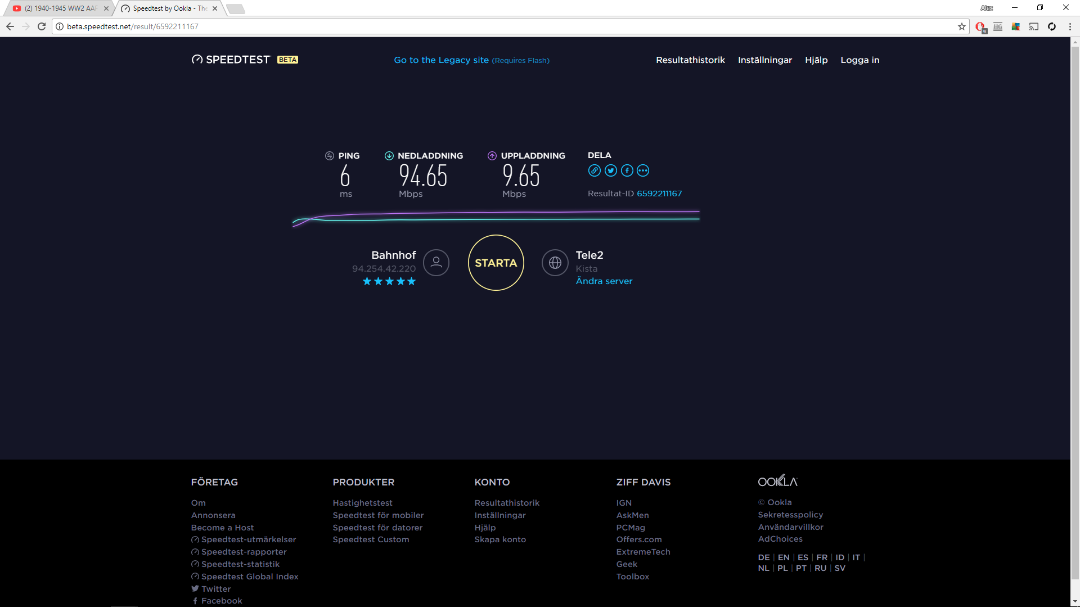Screen dimensions: 1080x607
Task: Click the 9.65 Mbps upload value
Action: pos(521,176)
